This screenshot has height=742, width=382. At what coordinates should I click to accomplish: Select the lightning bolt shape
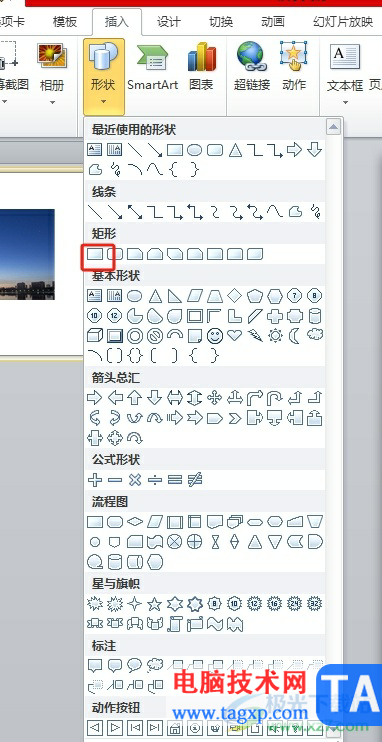(x=255, y=336)
